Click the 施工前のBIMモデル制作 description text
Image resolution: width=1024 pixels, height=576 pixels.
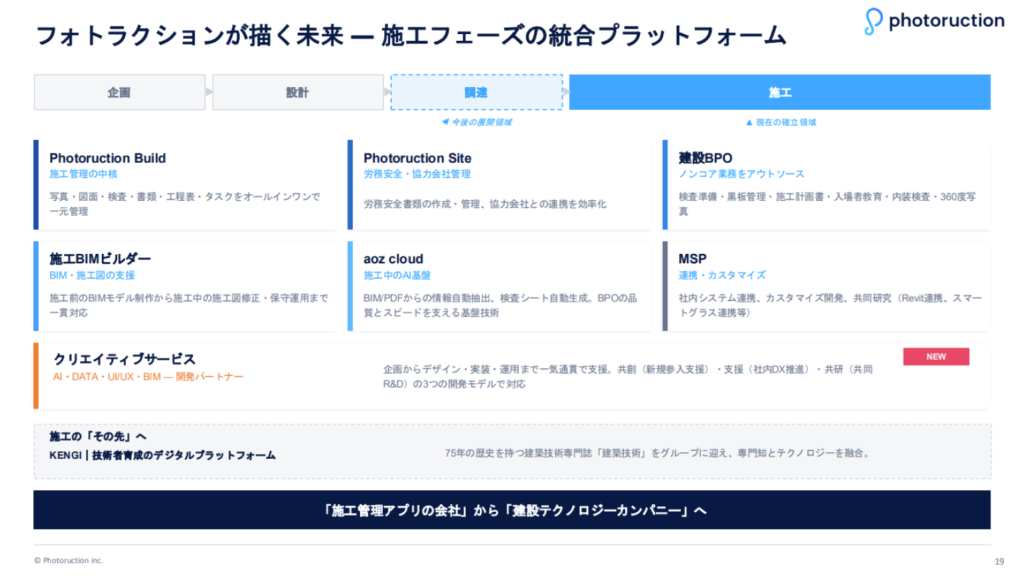click(189, 305)
